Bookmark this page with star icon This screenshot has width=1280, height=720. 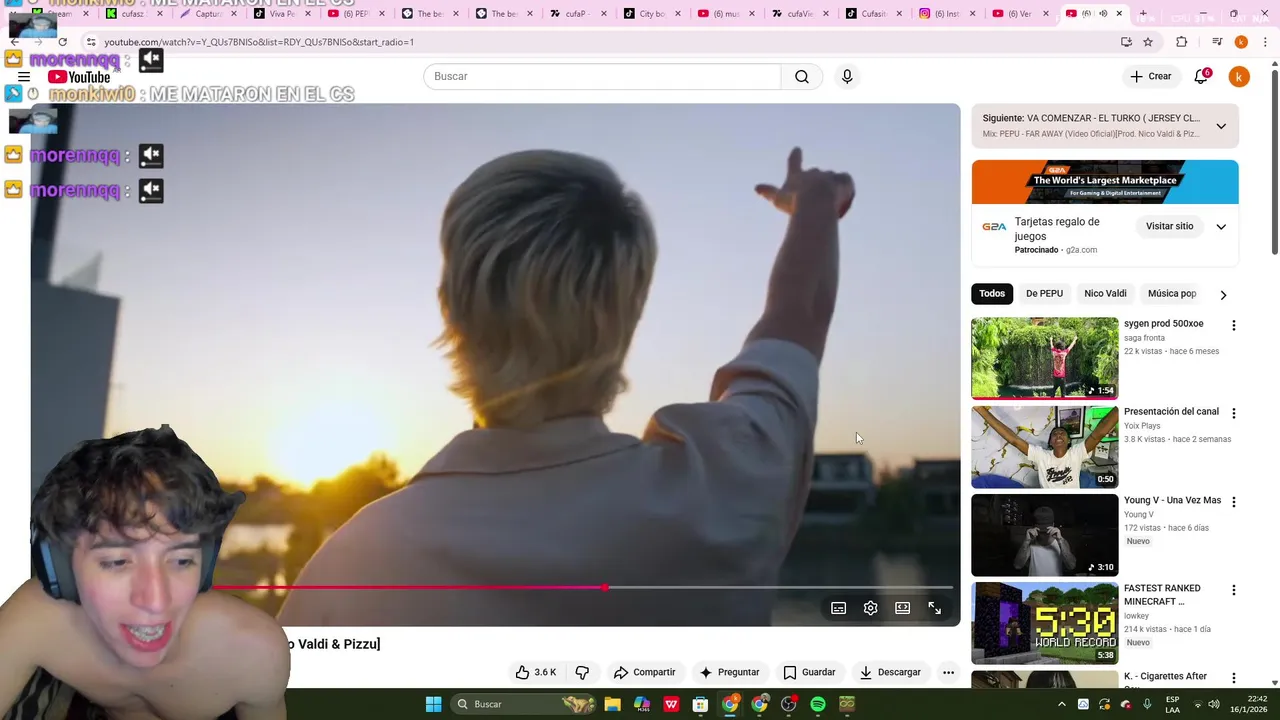coord(1148,42)
